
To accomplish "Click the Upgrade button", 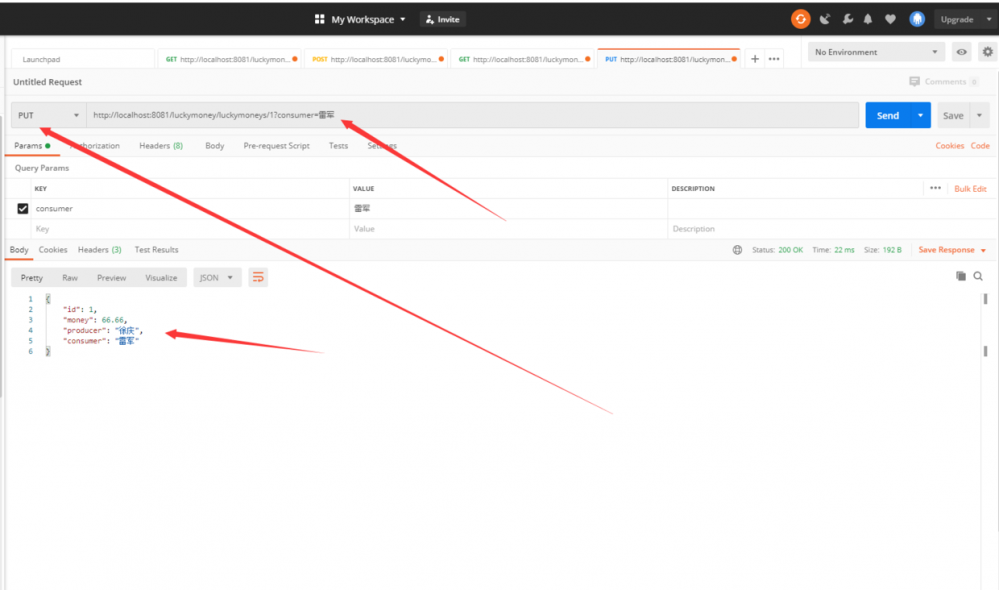I will (957, 19).
